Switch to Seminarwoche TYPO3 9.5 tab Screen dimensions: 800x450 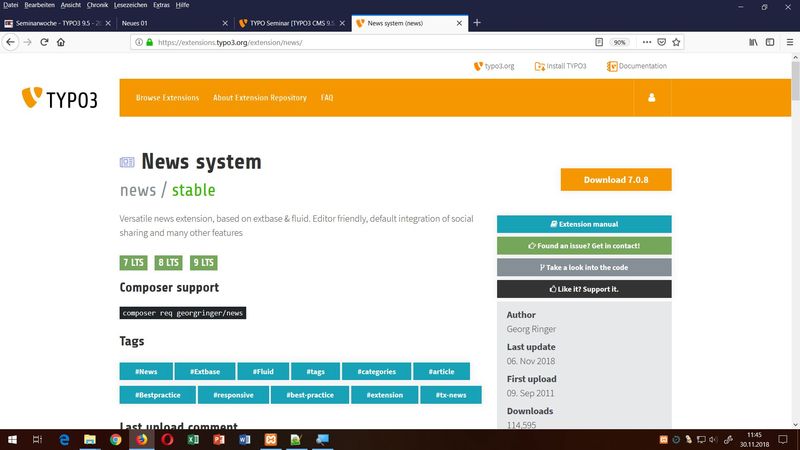pos(58,23)
